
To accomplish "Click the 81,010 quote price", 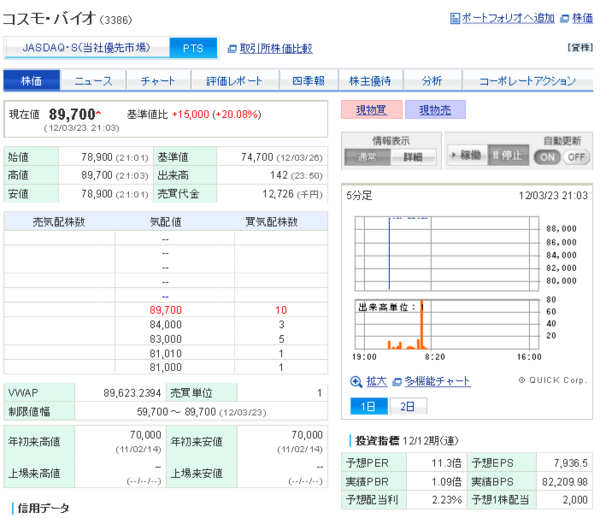I will point(165,353).
